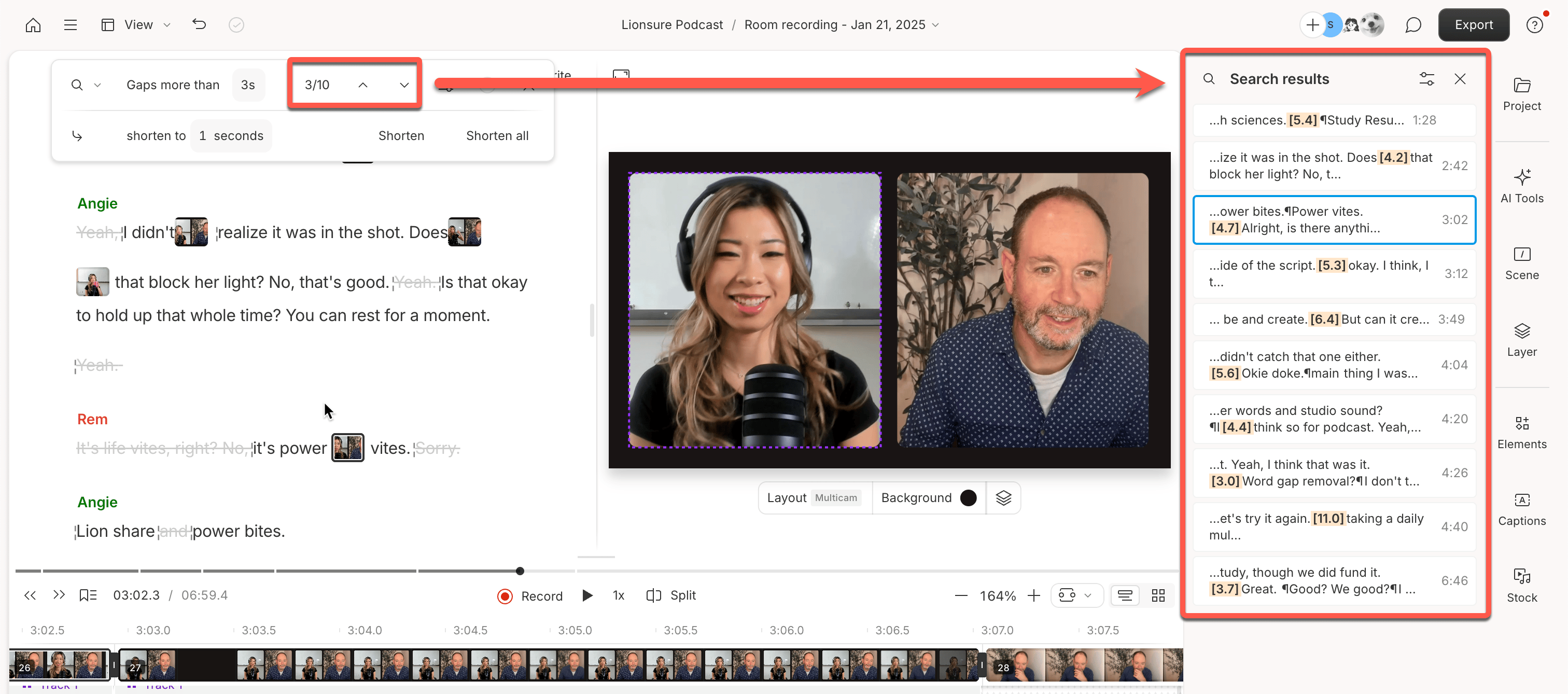Screen dimensions: 1568x694
Task: Select the 4:04 Okie doke result
Action: (x=1334, y=365)
